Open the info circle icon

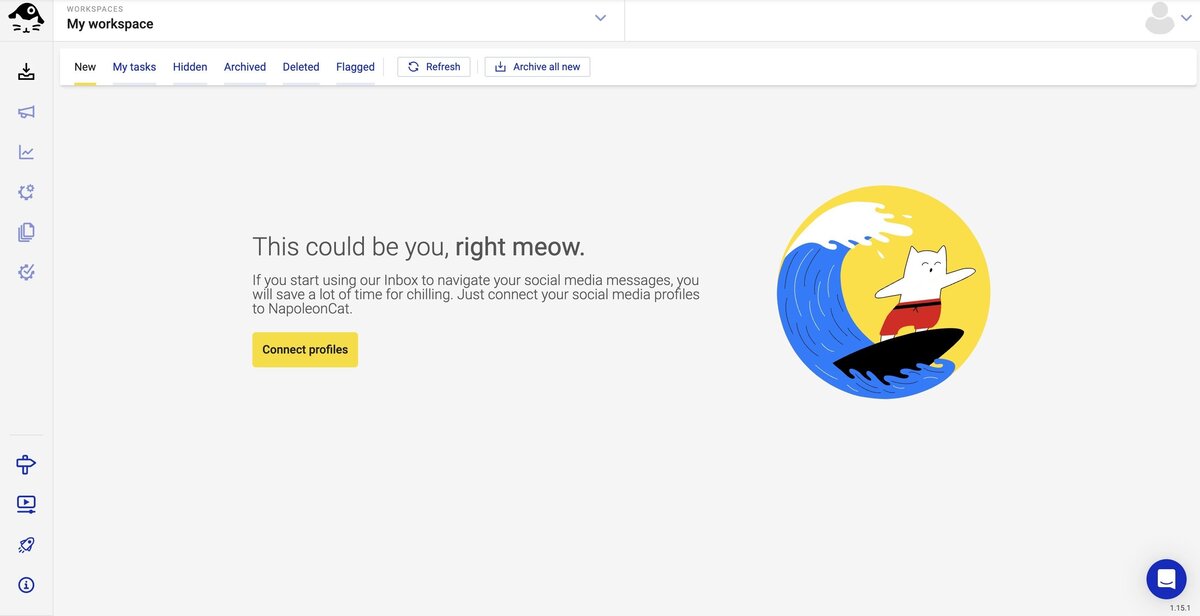[x=26, y=585]
